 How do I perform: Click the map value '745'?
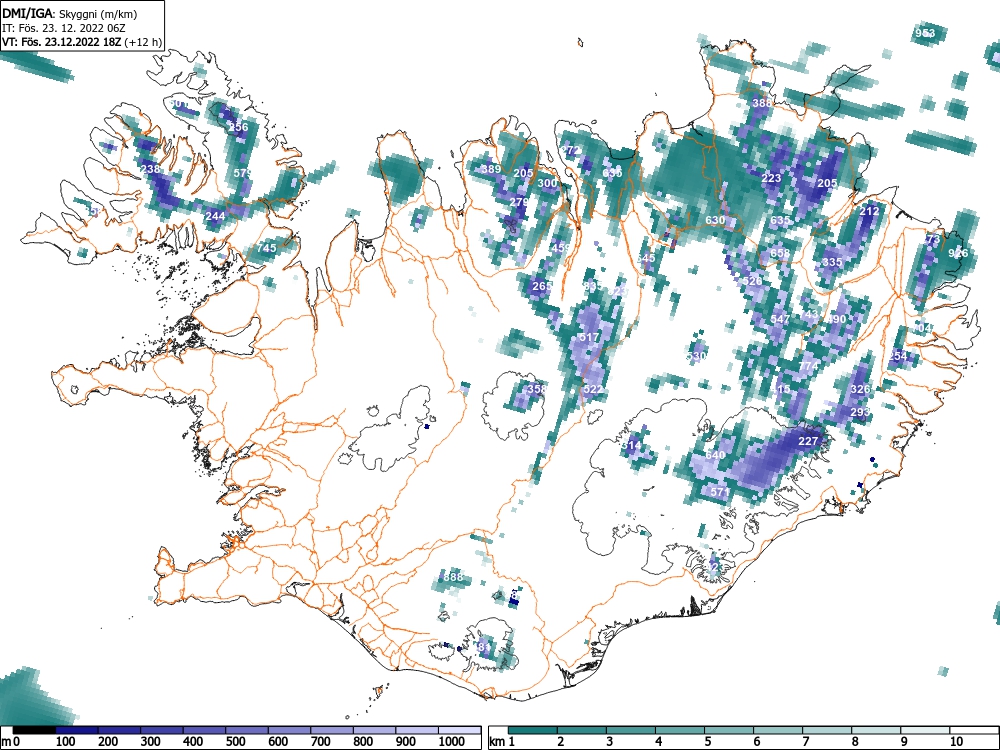267,248
